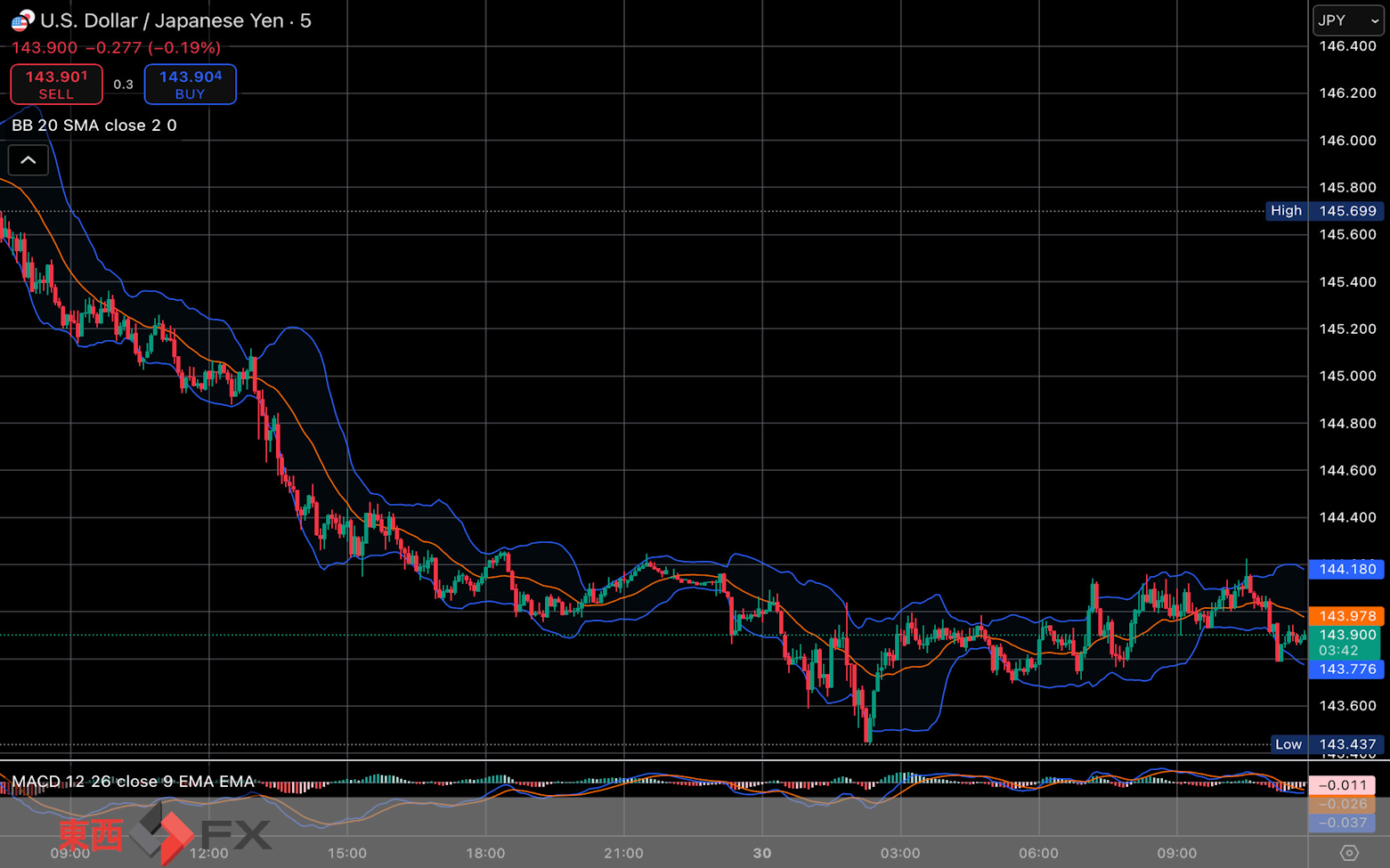Image resolution: width=1390 pixels, height=868 pixels.
Task: Click the USD/JPY flag icon beside the title
Action: coord(22,20)
